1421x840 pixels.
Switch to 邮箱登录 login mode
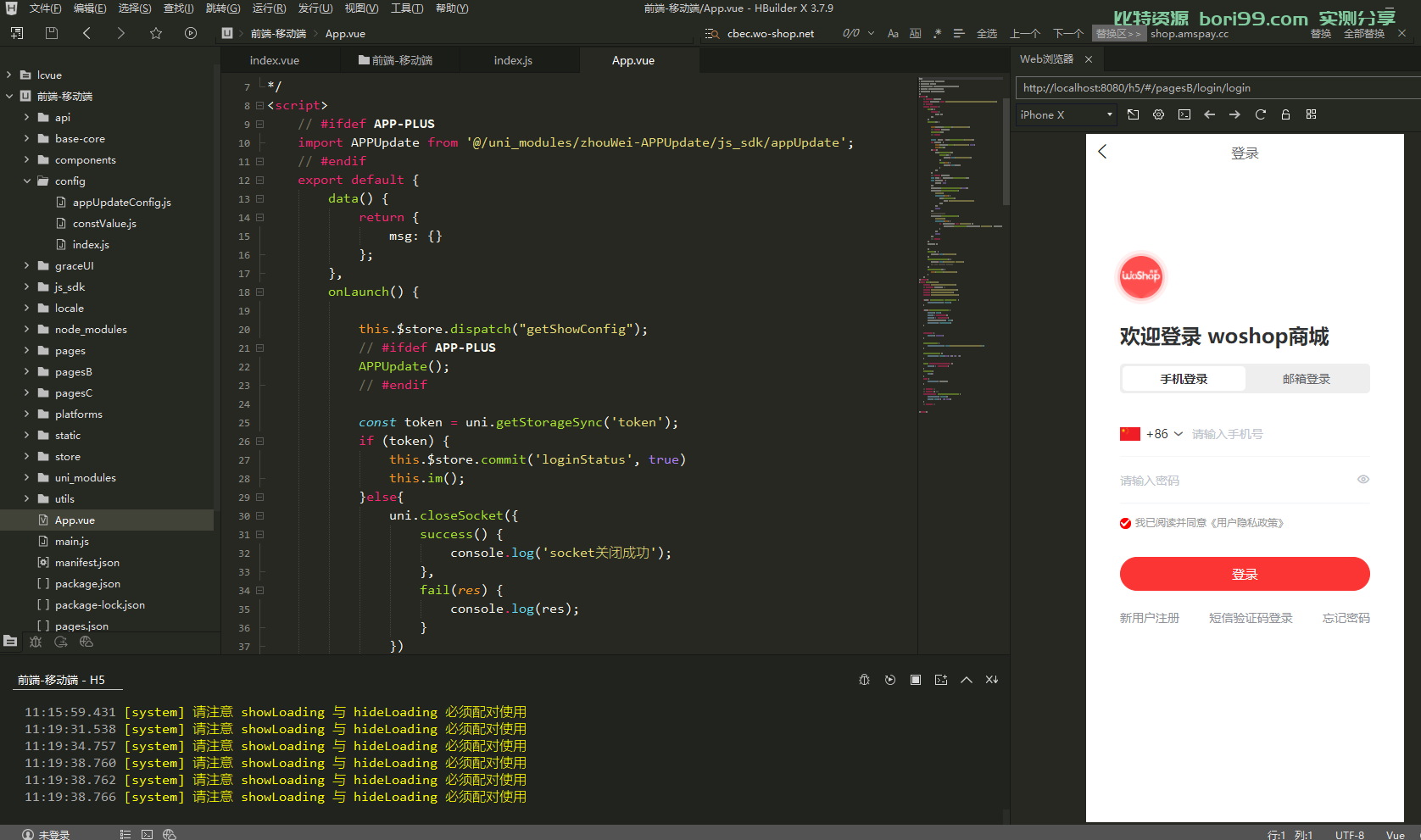[x=1307, y=379]
